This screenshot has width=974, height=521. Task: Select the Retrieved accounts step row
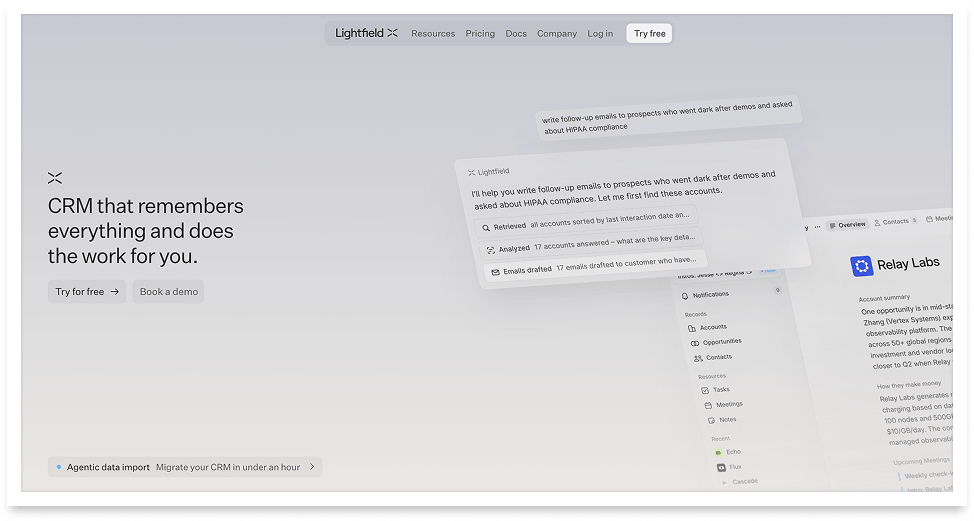click(586, 220)
